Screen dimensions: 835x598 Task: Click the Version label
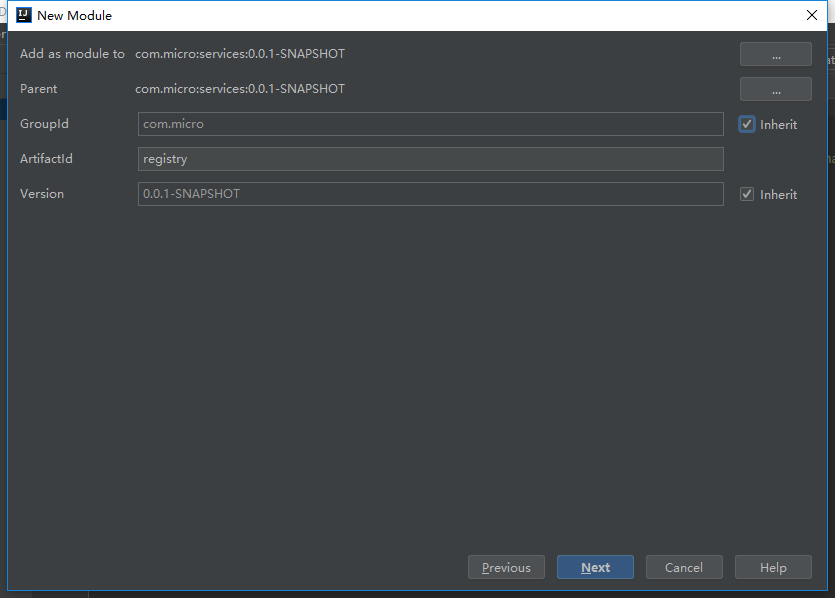coord(42,194)
